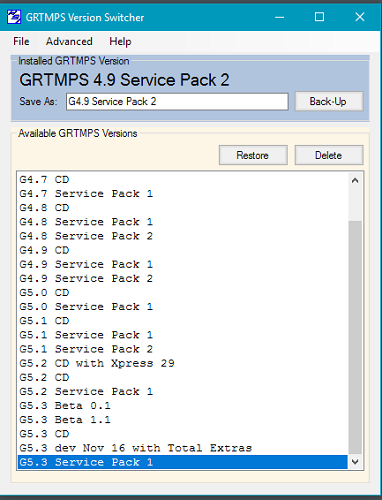Select G4.7 Service Pack 1 entry
The width and height of the screenshot is (382, 500).
point(183,194)
